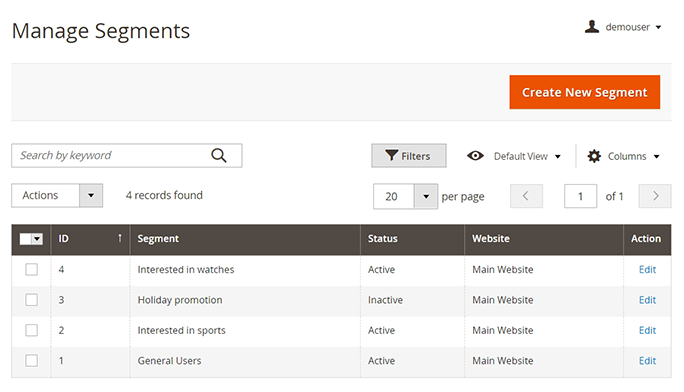Viewport: 684px width, 392px height.
Task: Open the Actions dropdown
Action: [57, 195]
